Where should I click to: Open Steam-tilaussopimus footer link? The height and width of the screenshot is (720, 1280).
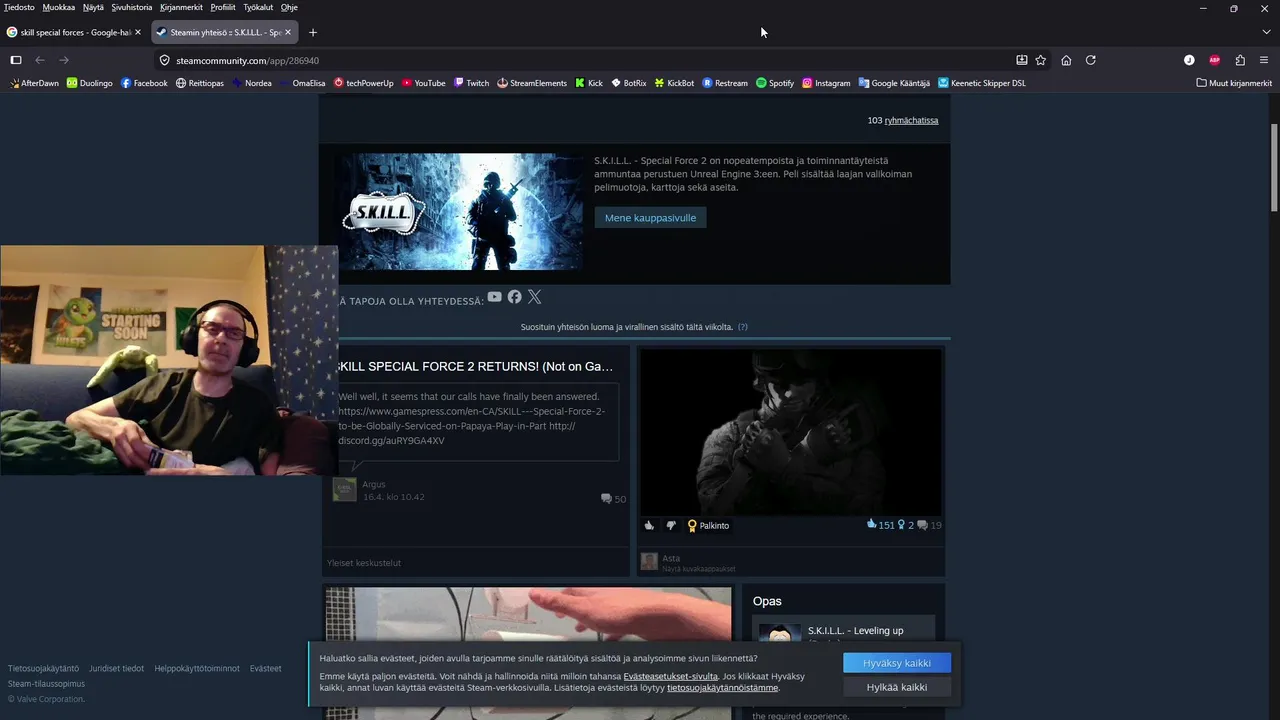[46, 684]
